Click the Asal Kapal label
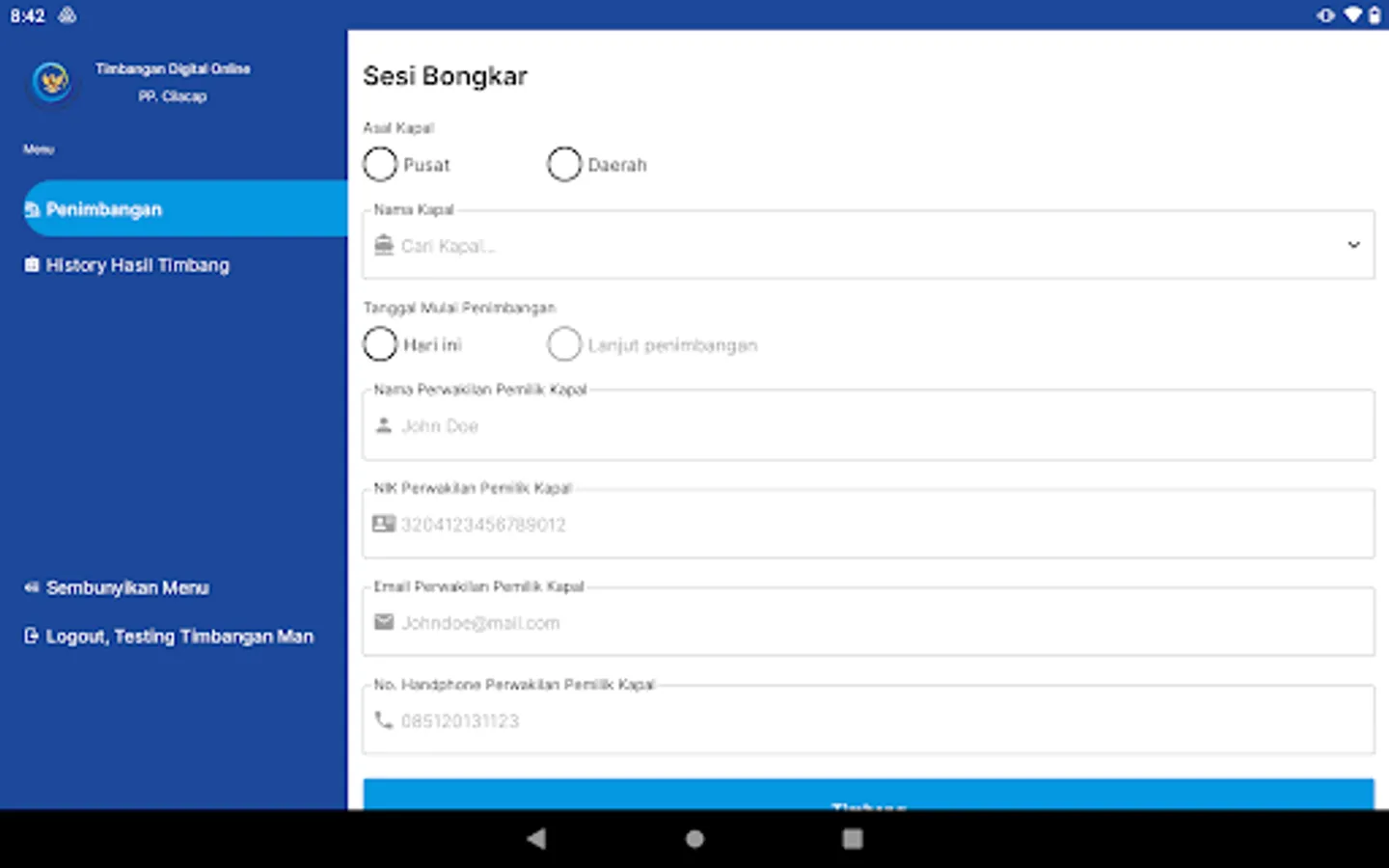The height and width of the screenshot is (868, 1389). 398,127
